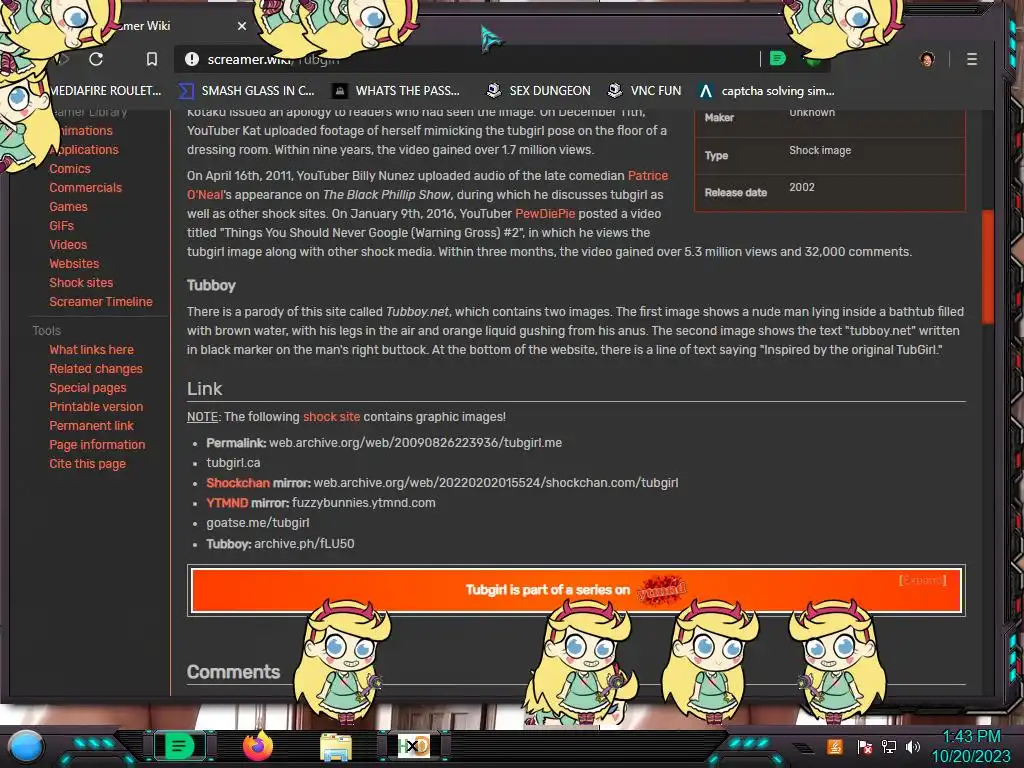The height and width of the screenshot is (768, 1024).
Task: Open Related changes tool
Action: click(x=95, y=368)
